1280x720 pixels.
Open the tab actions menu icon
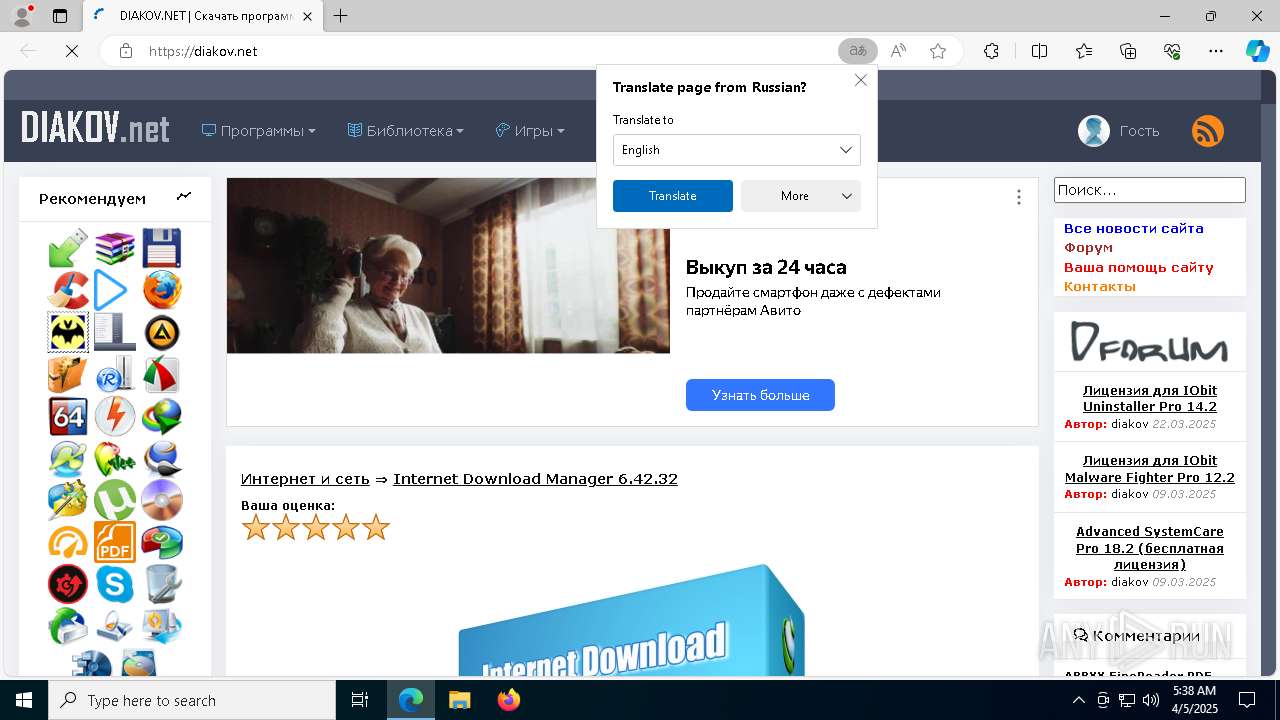[x=60, y=16]
